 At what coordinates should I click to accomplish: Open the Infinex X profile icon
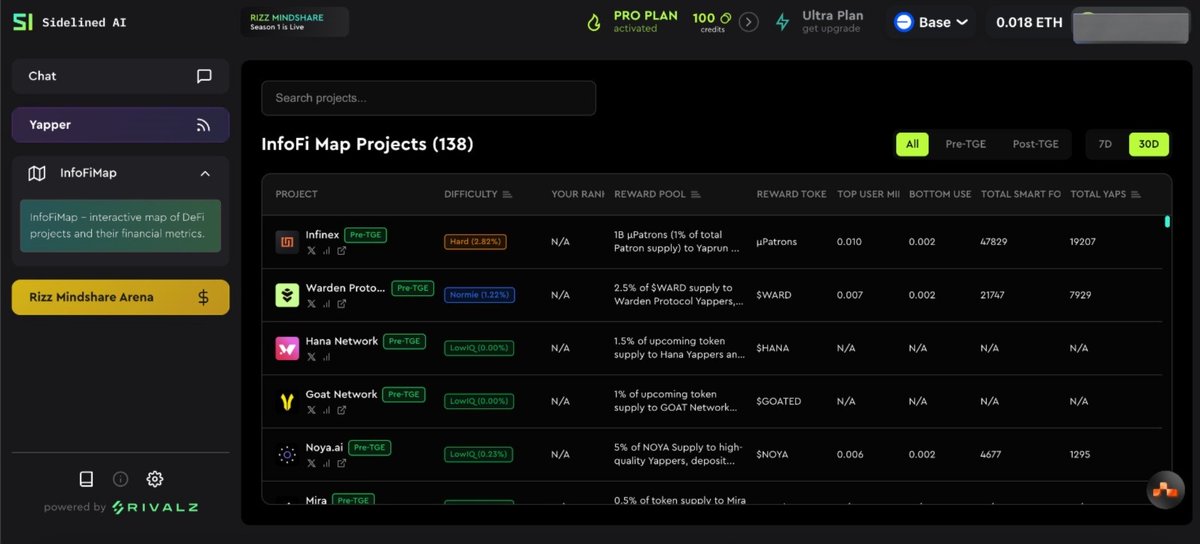[311, 250]
